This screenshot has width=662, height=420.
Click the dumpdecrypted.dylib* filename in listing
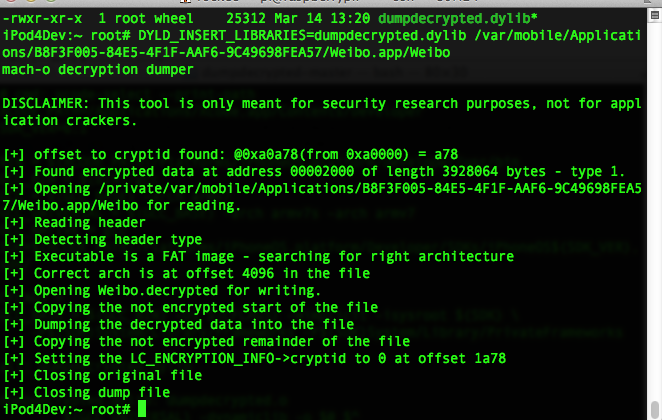(458, 19)
